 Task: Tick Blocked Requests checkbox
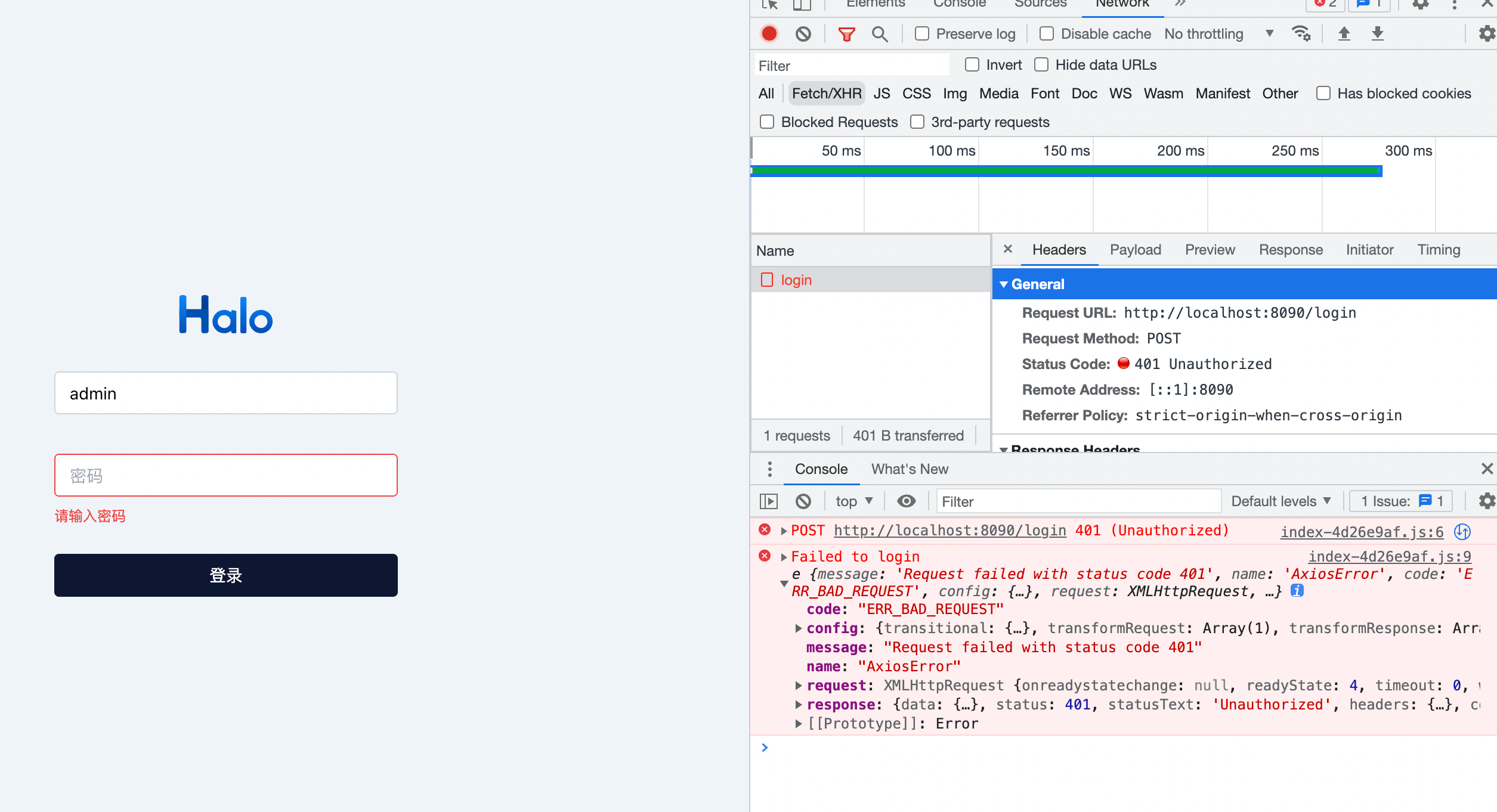pyautogui.click(x=767, y=122)
